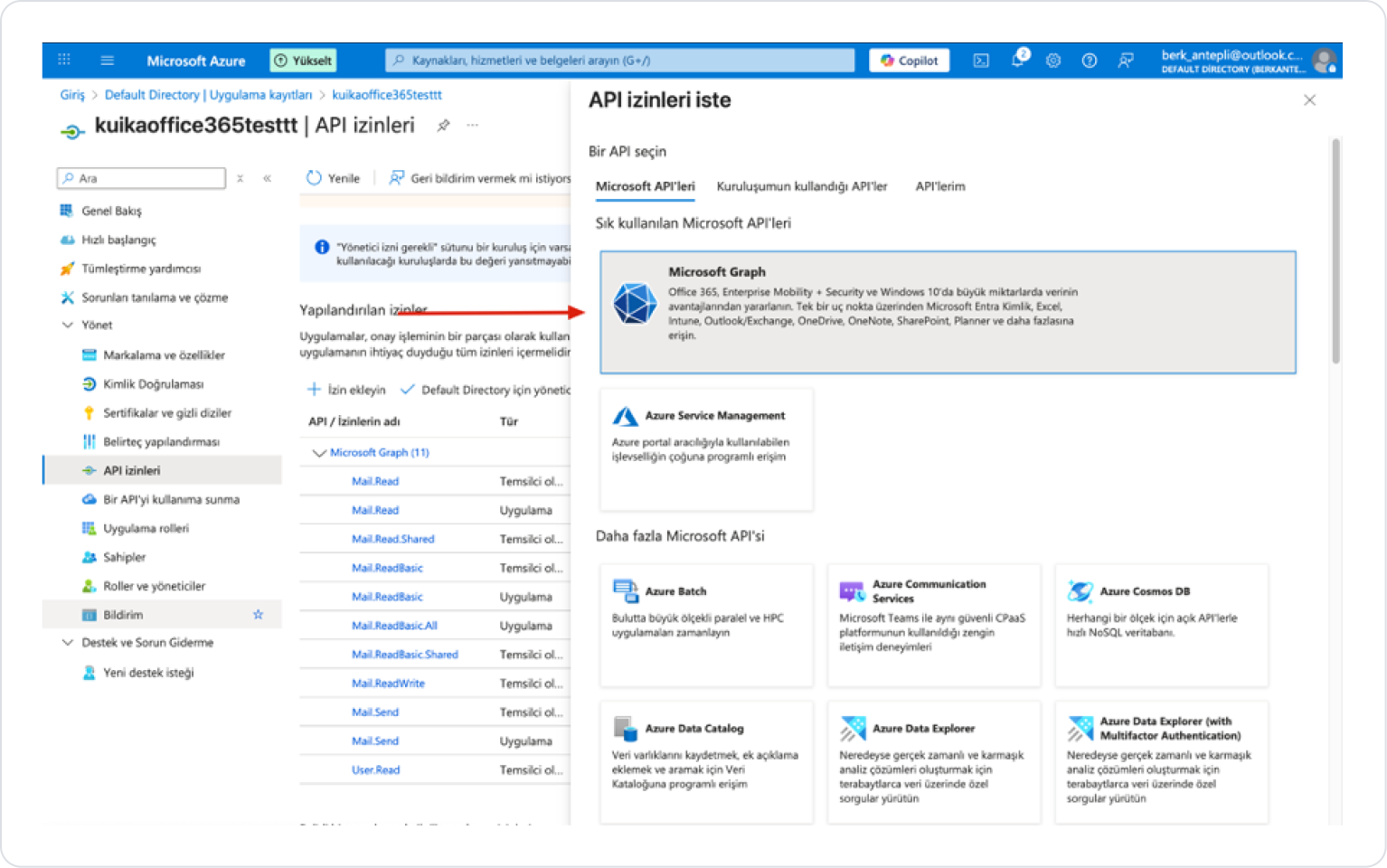This screenshot has width=1387, height=868.
Task: Click the Yükselt upgrade button
Action: pyautogui.click(x=304, y=61)
